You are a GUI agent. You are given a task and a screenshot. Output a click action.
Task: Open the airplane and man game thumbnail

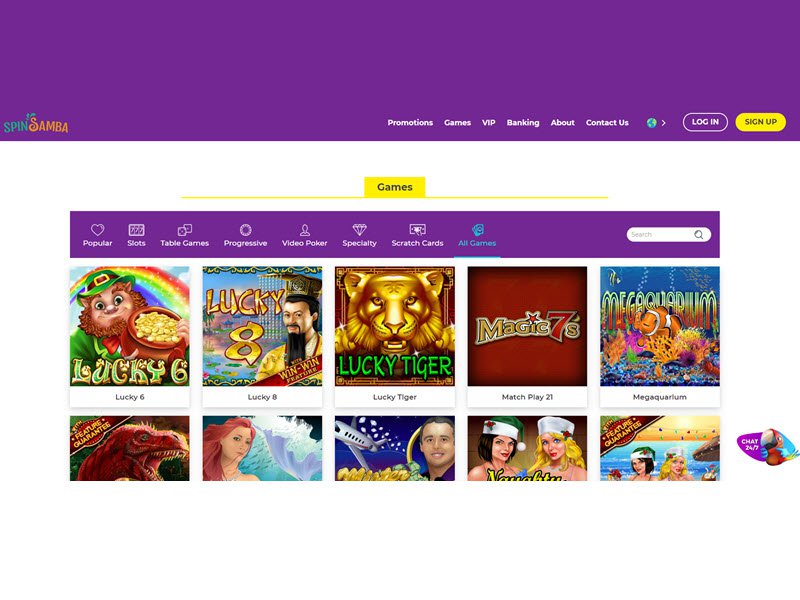click(395, 448)
